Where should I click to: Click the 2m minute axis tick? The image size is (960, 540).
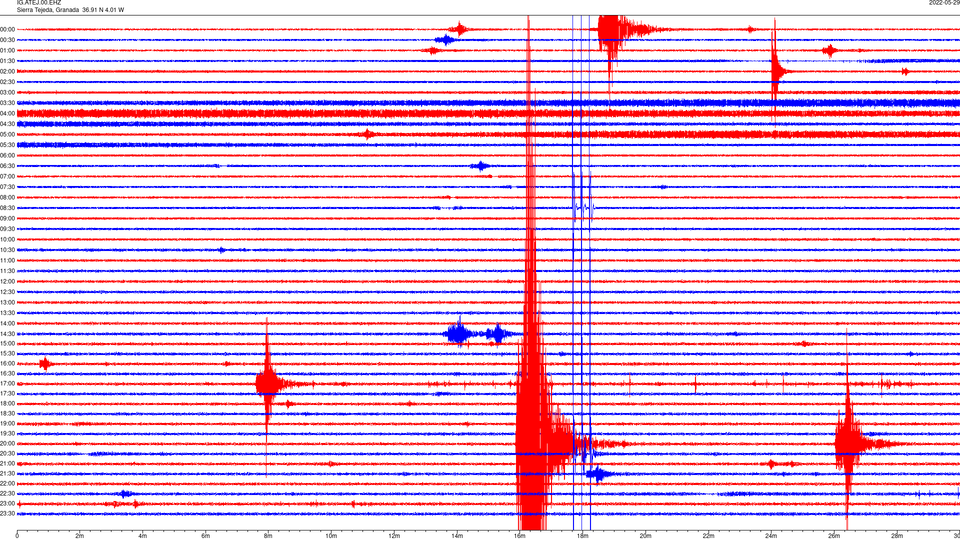tap(80, 536)
